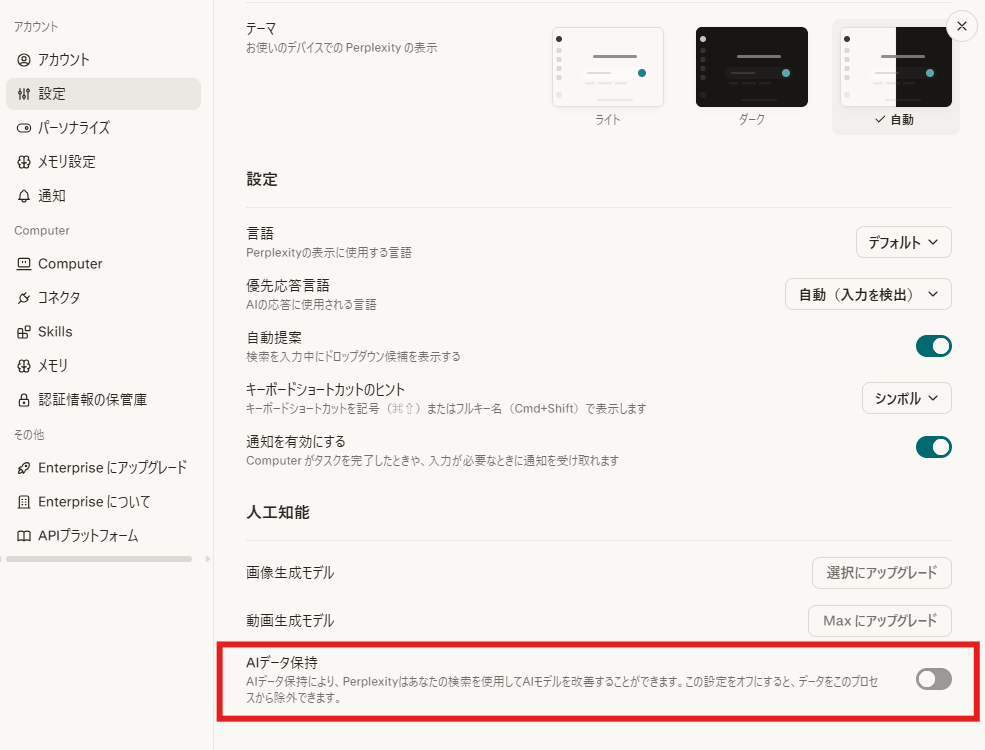Open the 言語 デフォルト dropdown

[903, 242]
